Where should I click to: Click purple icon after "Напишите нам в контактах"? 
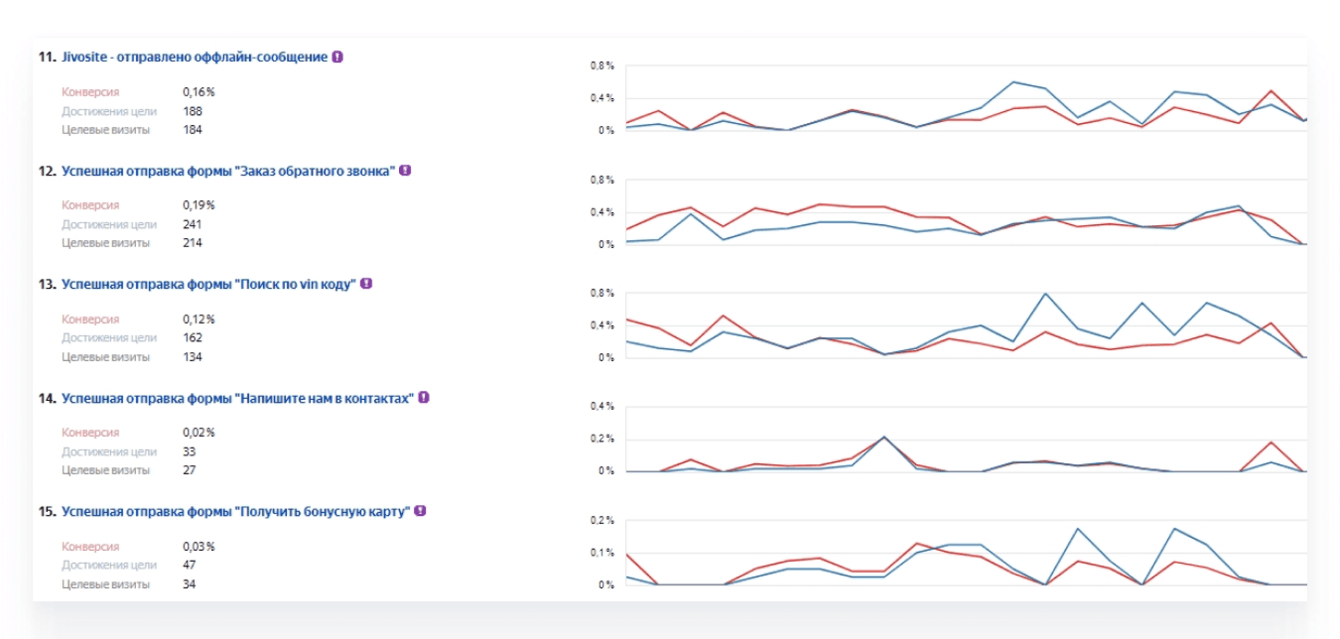click(x=424, y=397)
